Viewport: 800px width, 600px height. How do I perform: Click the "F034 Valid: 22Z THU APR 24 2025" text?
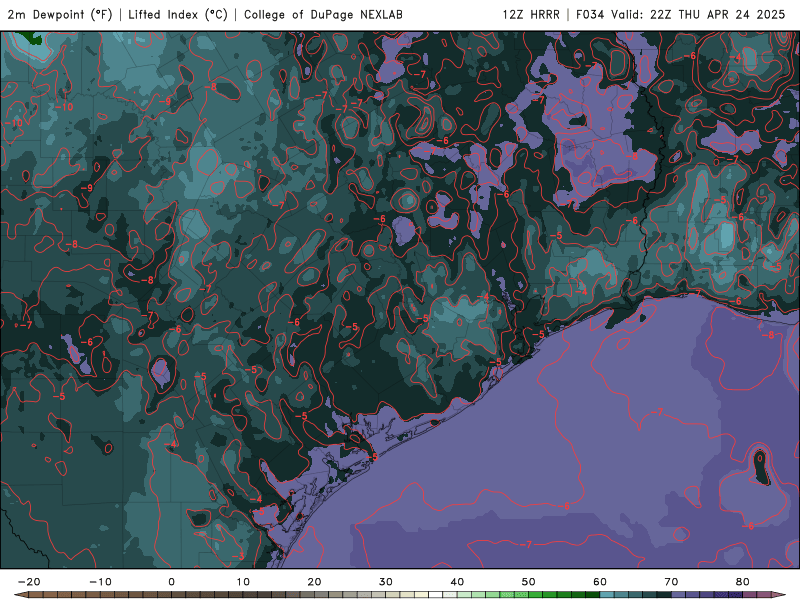point(680,14)
